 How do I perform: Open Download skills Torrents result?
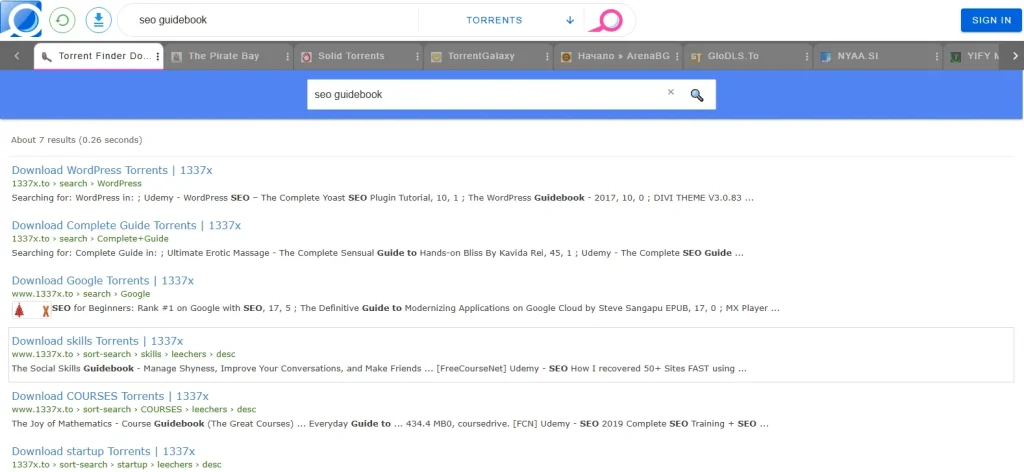97,341
